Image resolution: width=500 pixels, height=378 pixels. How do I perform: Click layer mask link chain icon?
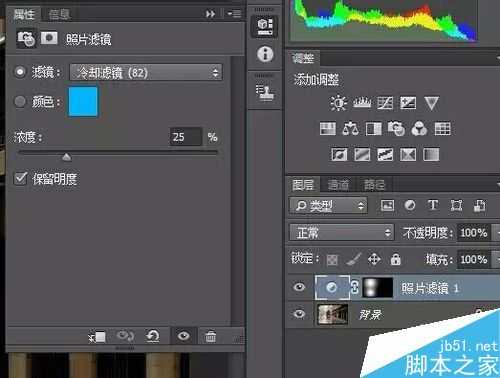pyautogui.click(x=355, y=287)
